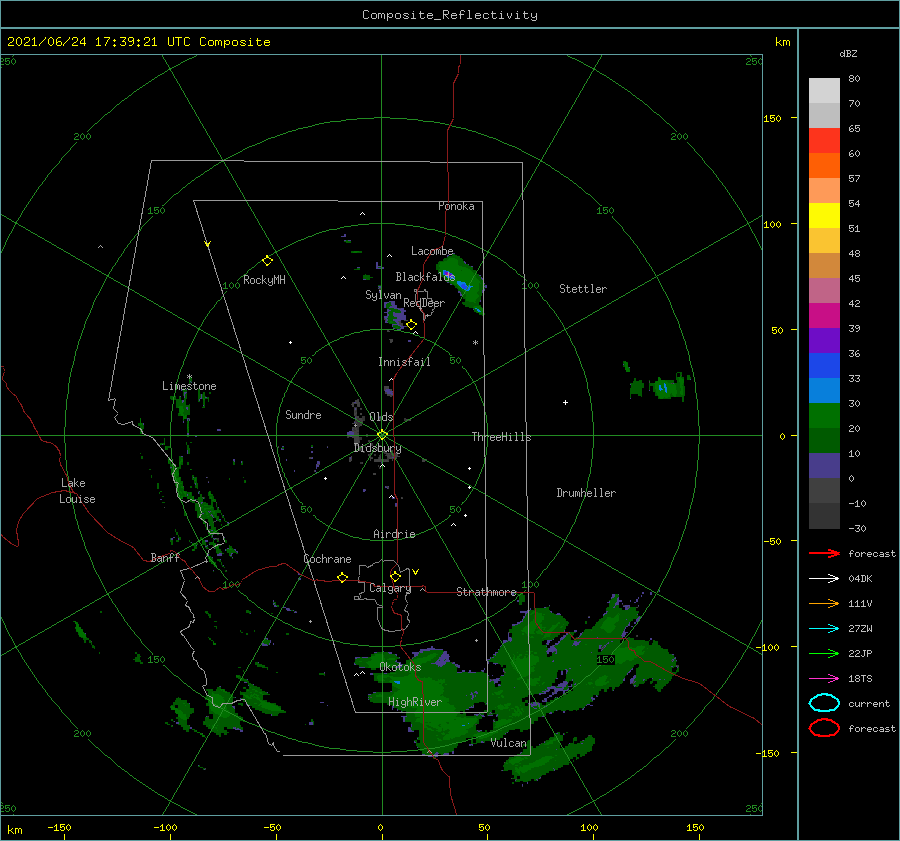This screenshot has height=841, width=900.
Task: Click the yellow diamond at radar center
Action: 382,435
